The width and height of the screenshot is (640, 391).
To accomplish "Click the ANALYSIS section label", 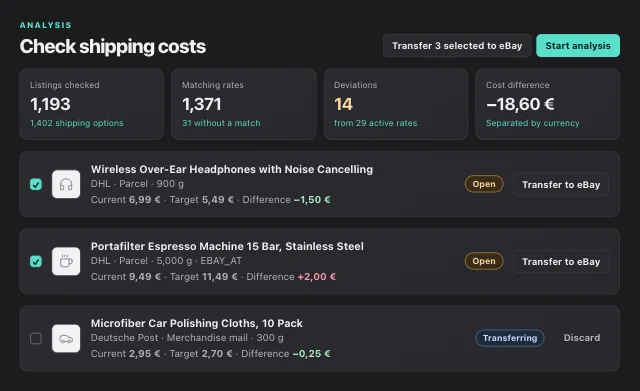I will (x=46, y=25).
